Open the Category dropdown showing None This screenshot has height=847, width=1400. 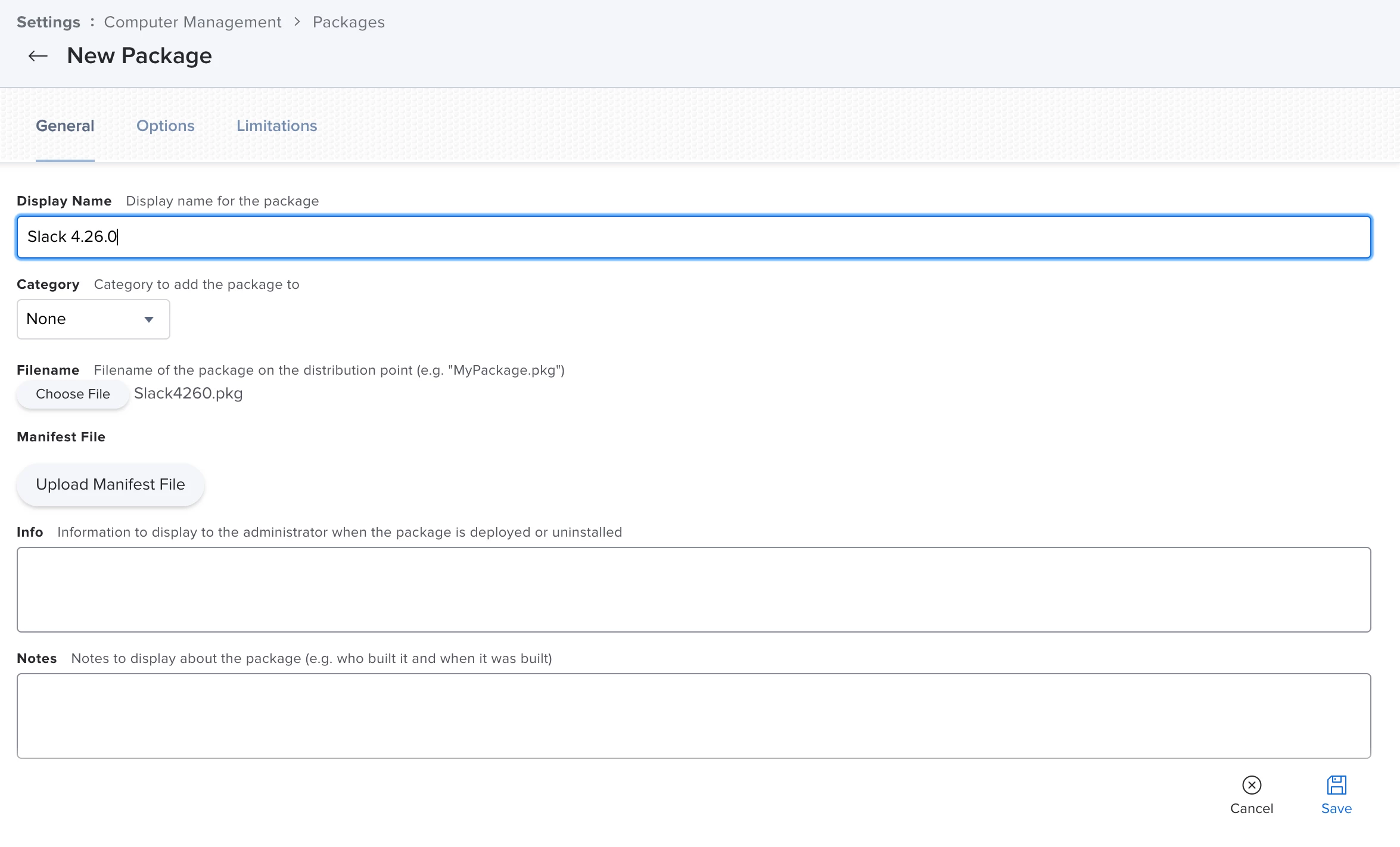pyautogui.click(x=94, y=319)
